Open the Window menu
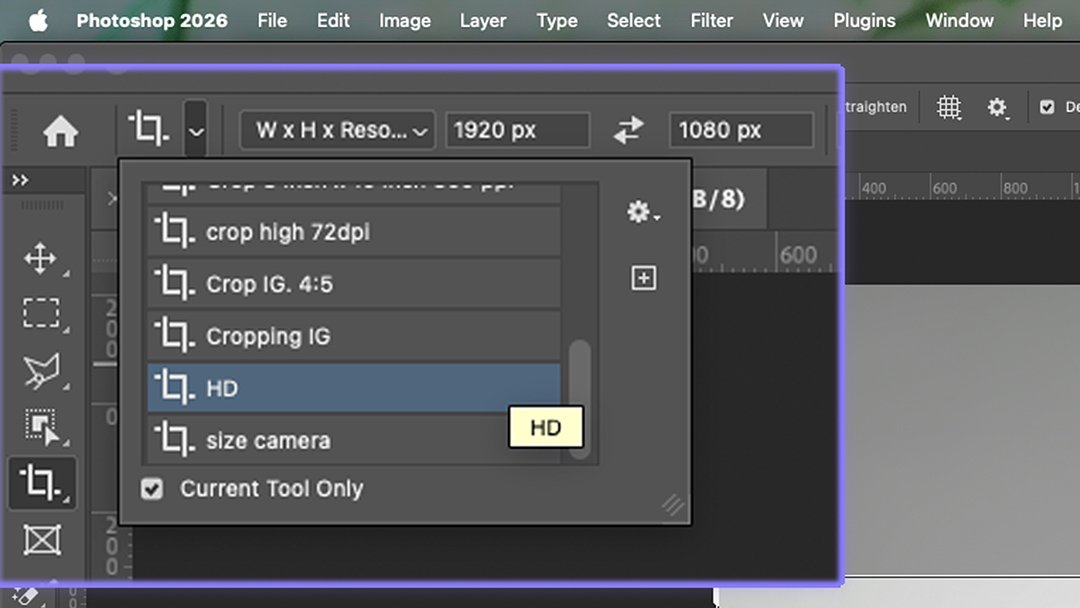This screenshot has width=1080, height=608. (x=959, y=21)
